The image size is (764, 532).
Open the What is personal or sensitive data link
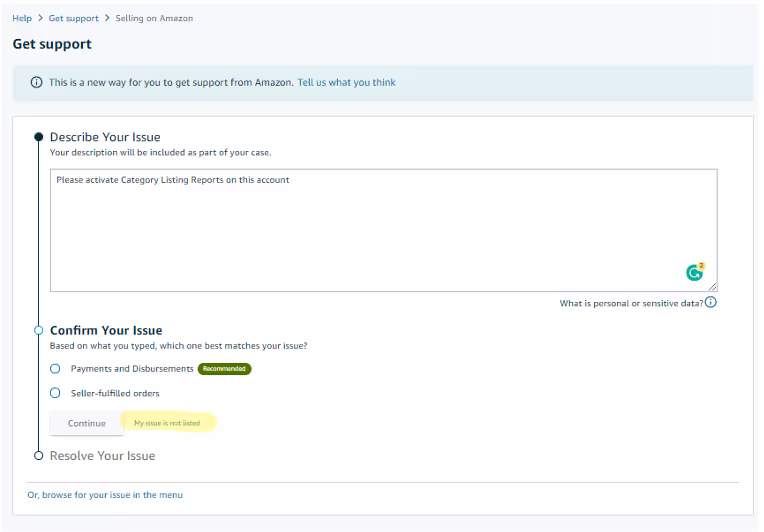[x=631, y=303]
